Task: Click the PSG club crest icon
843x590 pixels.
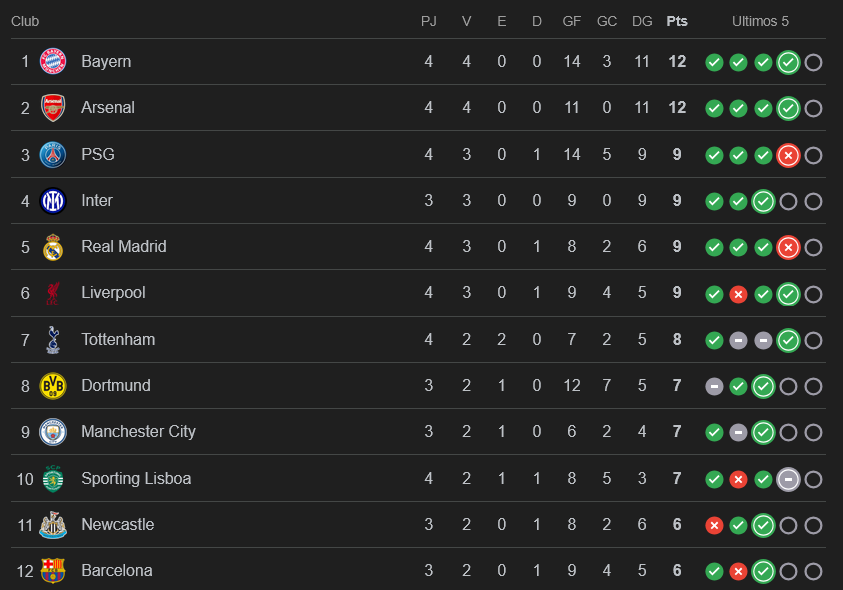Action: pos(53,155)
